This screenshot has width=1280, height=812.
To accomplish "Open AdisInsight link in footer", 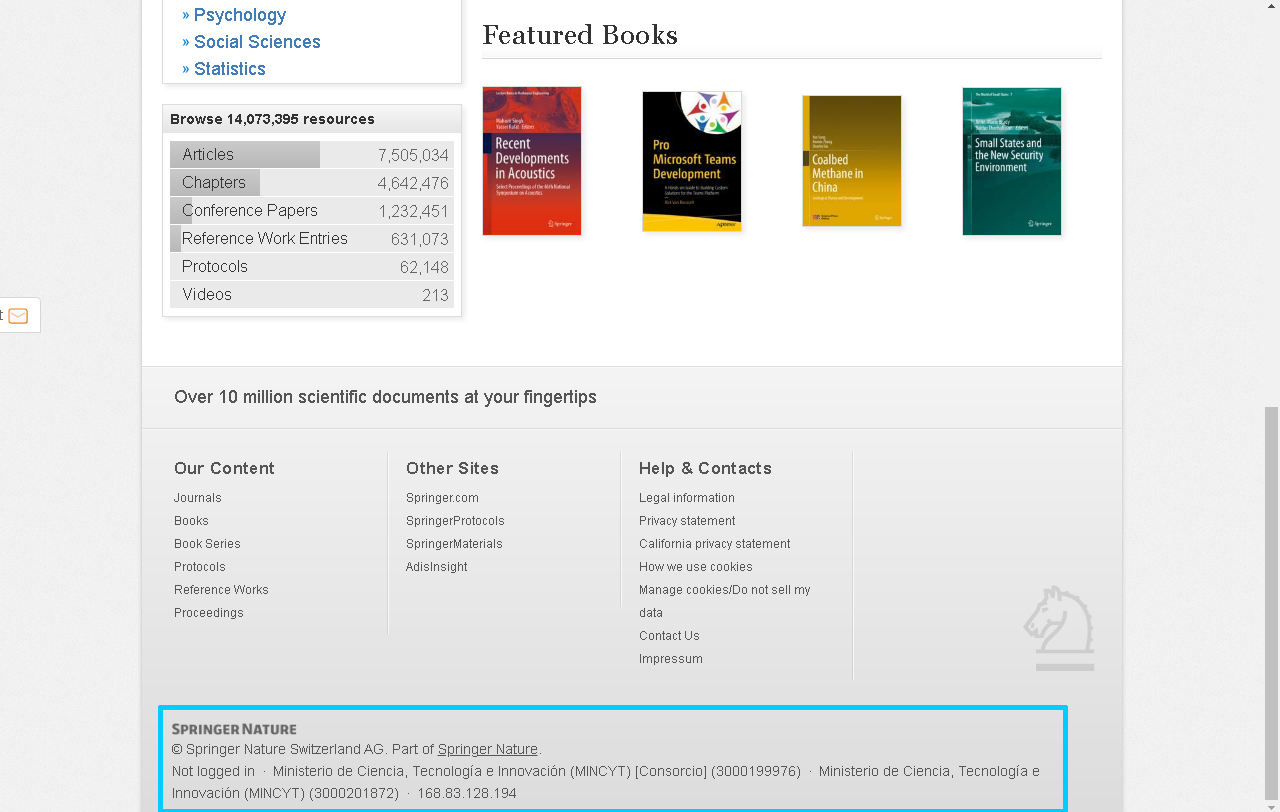I will (436, 567).
